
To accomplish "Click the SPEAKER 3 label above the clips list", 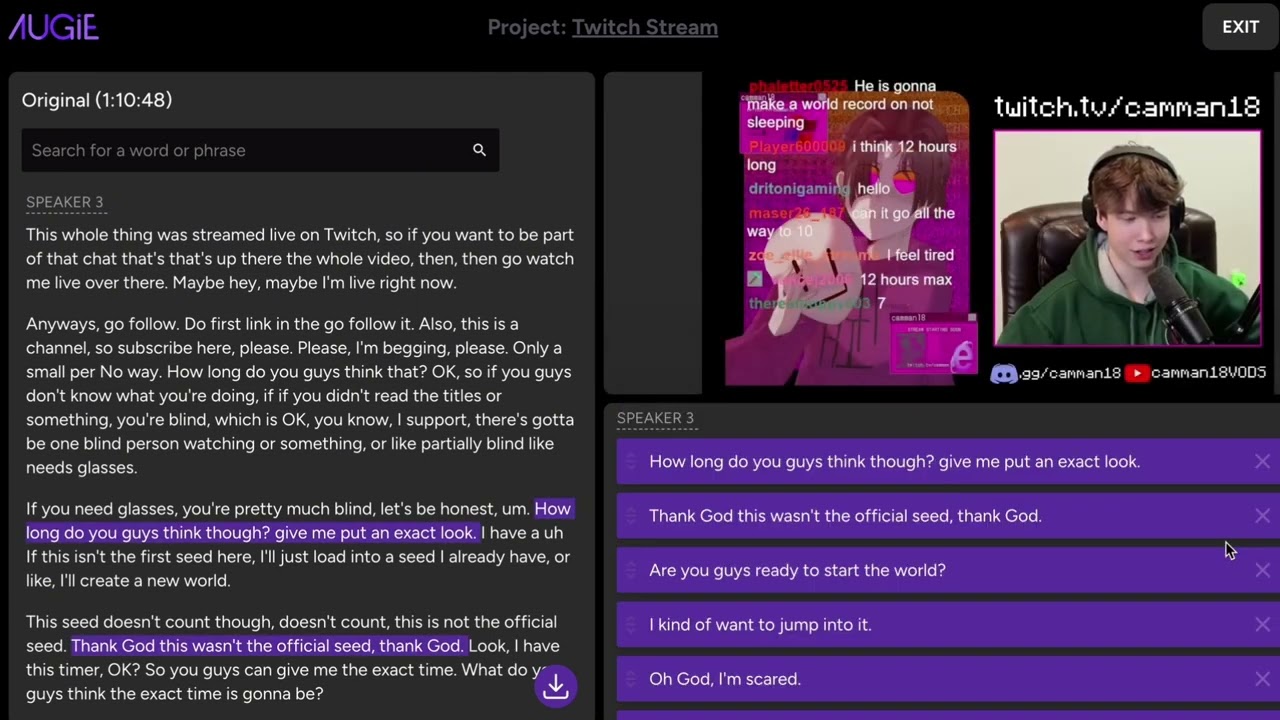I will [655, 418].
